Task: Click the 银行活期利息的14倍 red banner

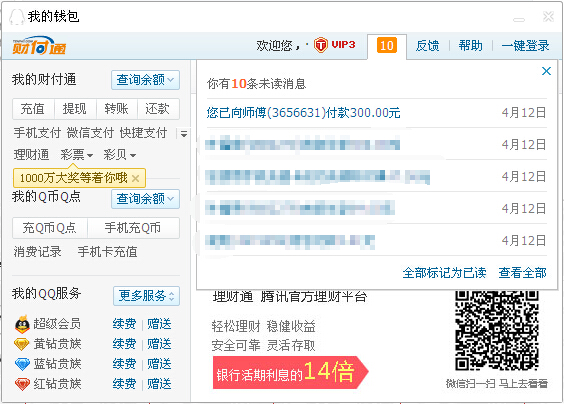Action: click(291, 372)
